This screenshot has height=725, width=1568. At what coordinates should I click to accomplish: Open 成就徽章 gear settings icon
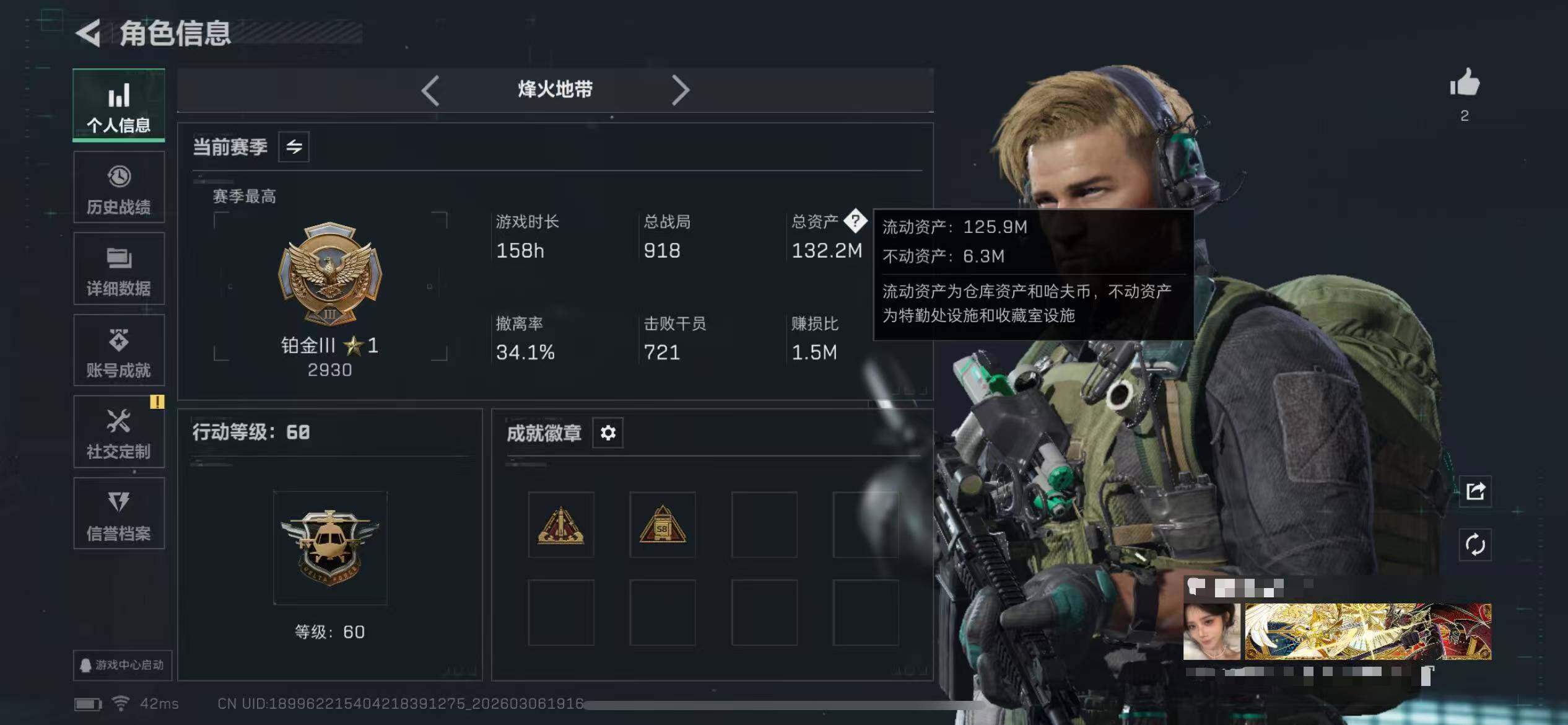coord(608,433)
